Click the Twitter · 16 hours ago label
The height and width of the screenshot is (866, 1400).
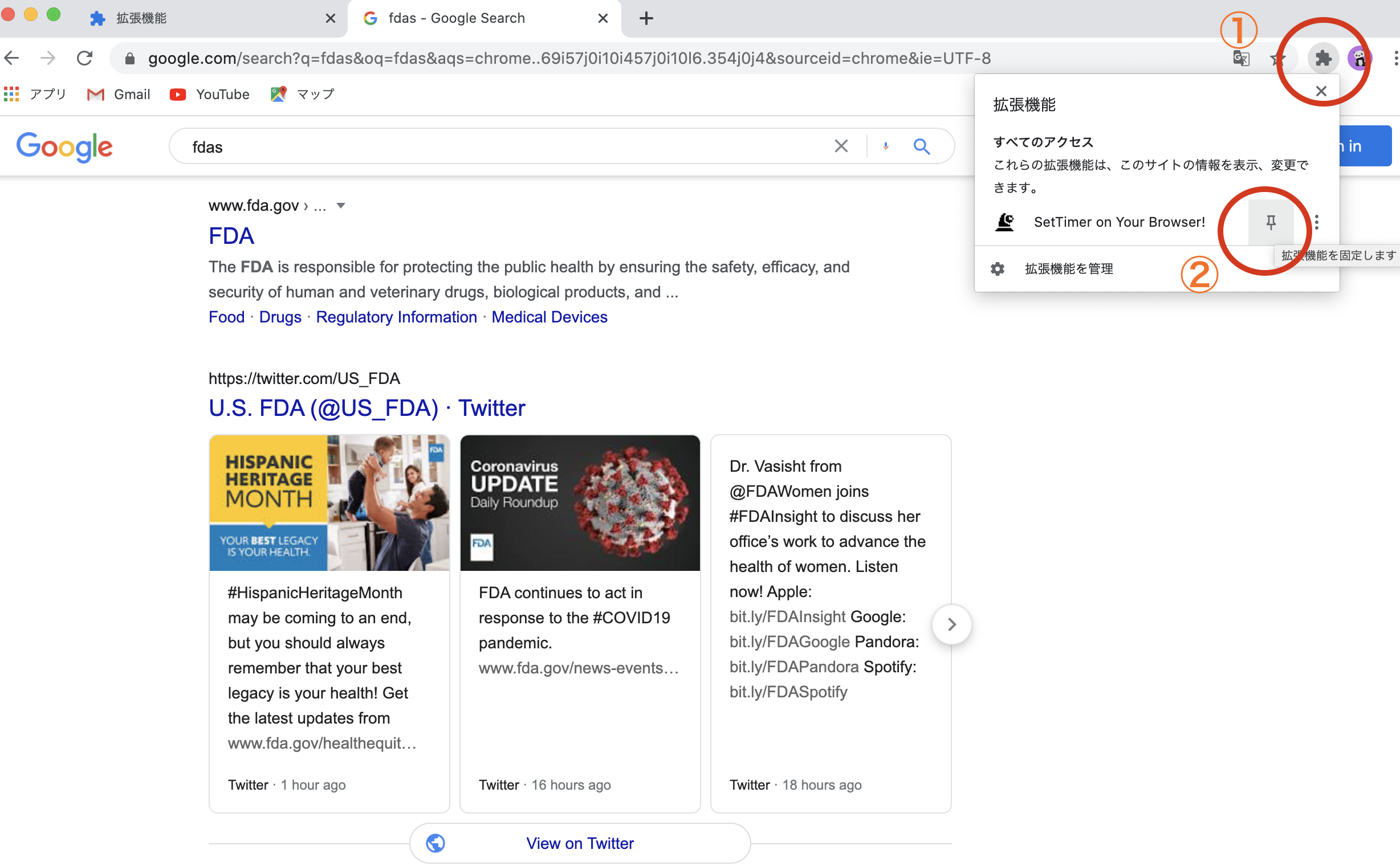click(x=544, y=785)
